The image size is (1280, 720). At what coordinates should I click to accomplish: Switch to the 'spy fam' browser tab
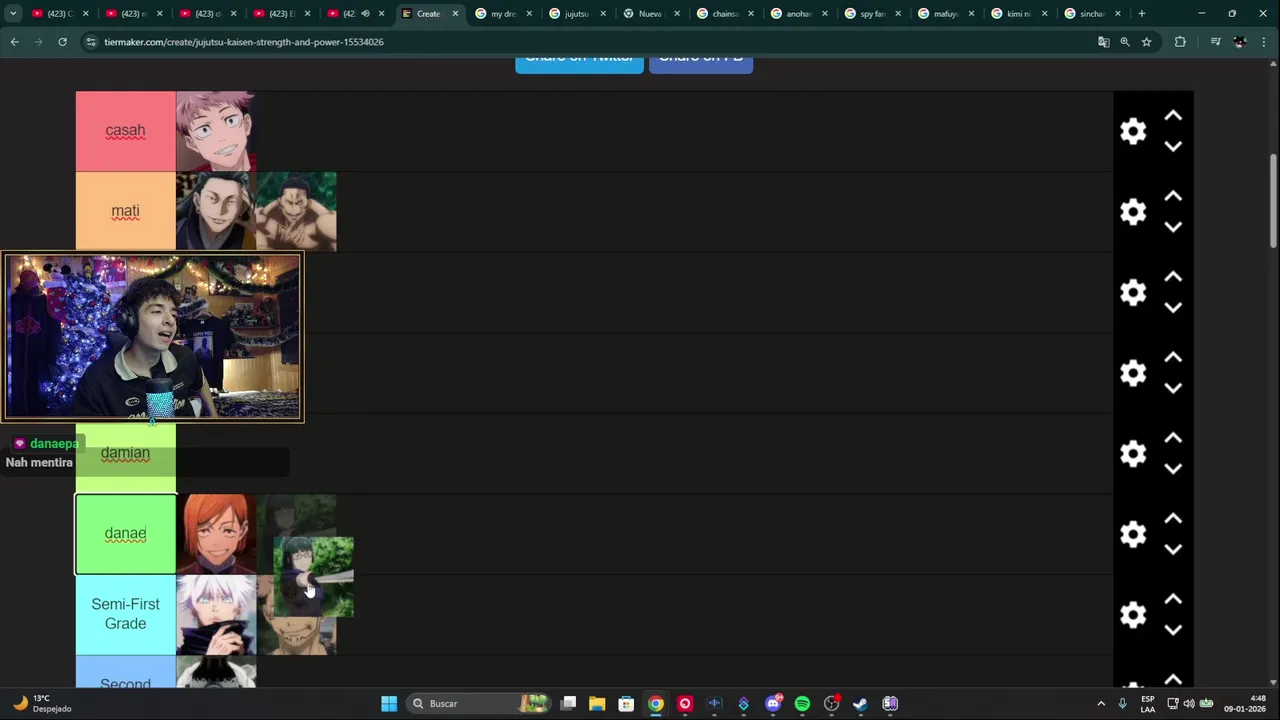tap(870, 14)
